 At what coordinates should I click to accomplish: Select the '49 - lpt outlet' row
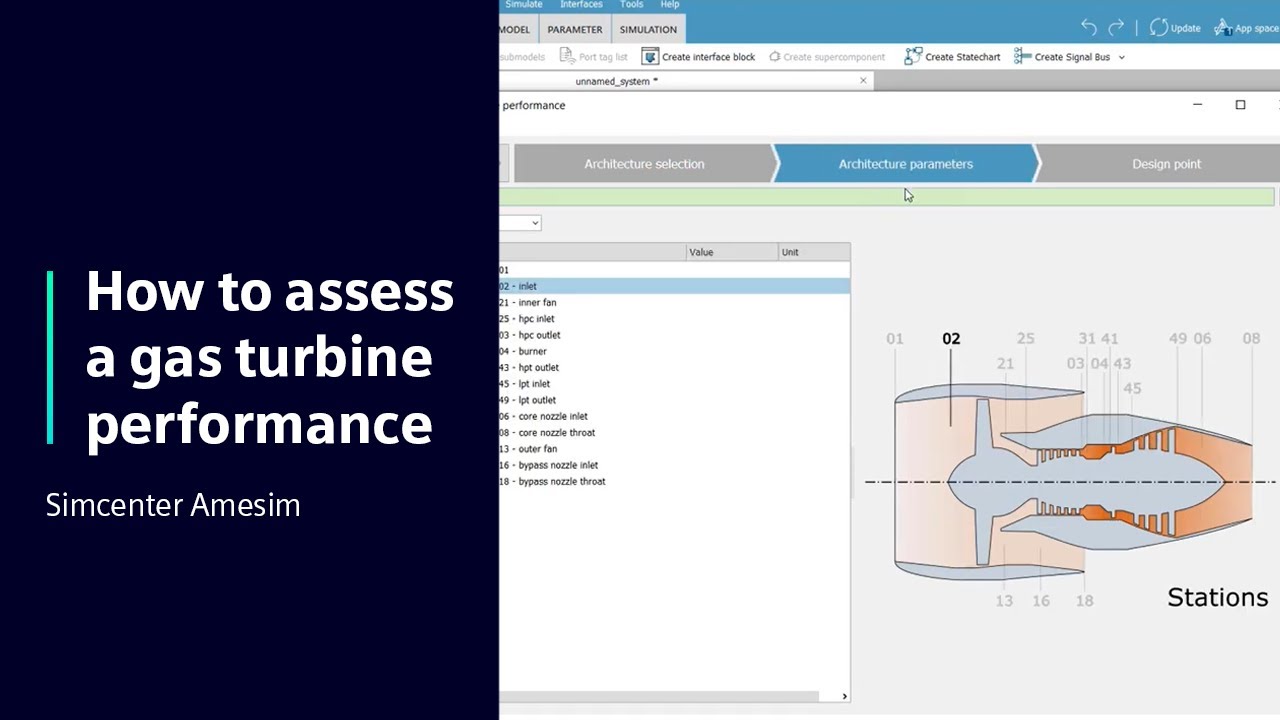pyautogui.click(x=674, y=400)
